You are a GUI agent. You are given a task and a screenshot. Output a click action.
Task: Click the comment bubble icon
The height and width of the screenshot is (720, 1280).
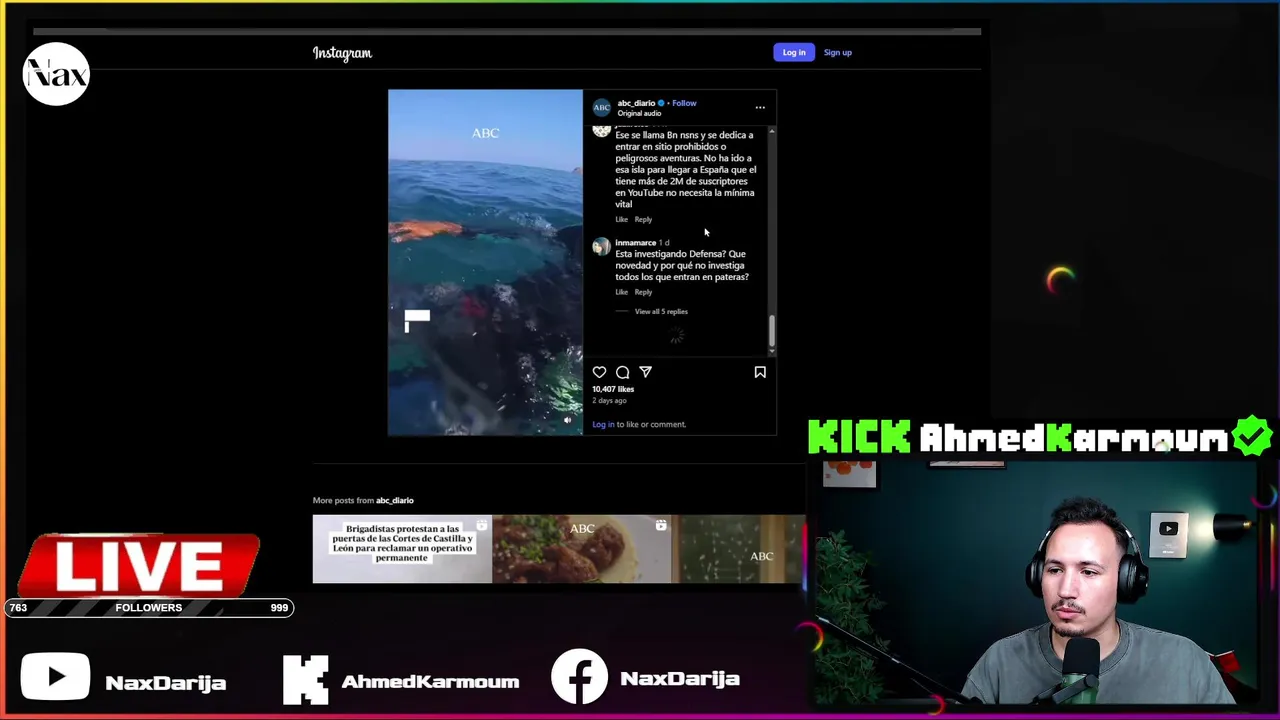click(x=622, y=372)
